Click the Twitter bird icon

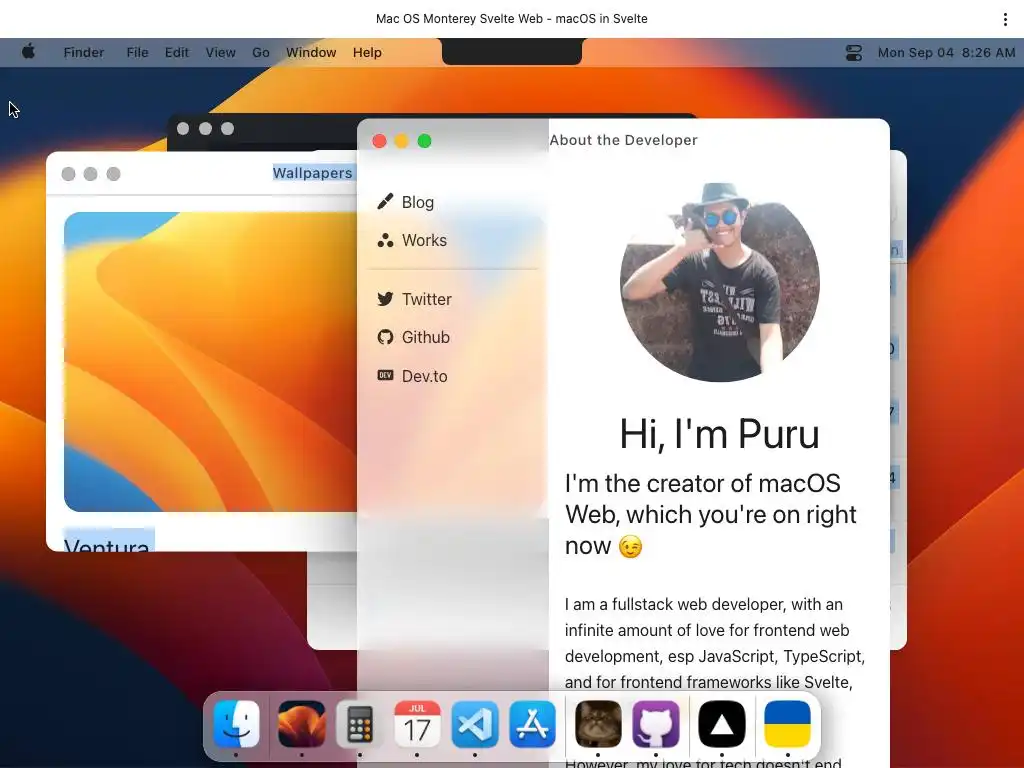(x=385, y=299)
